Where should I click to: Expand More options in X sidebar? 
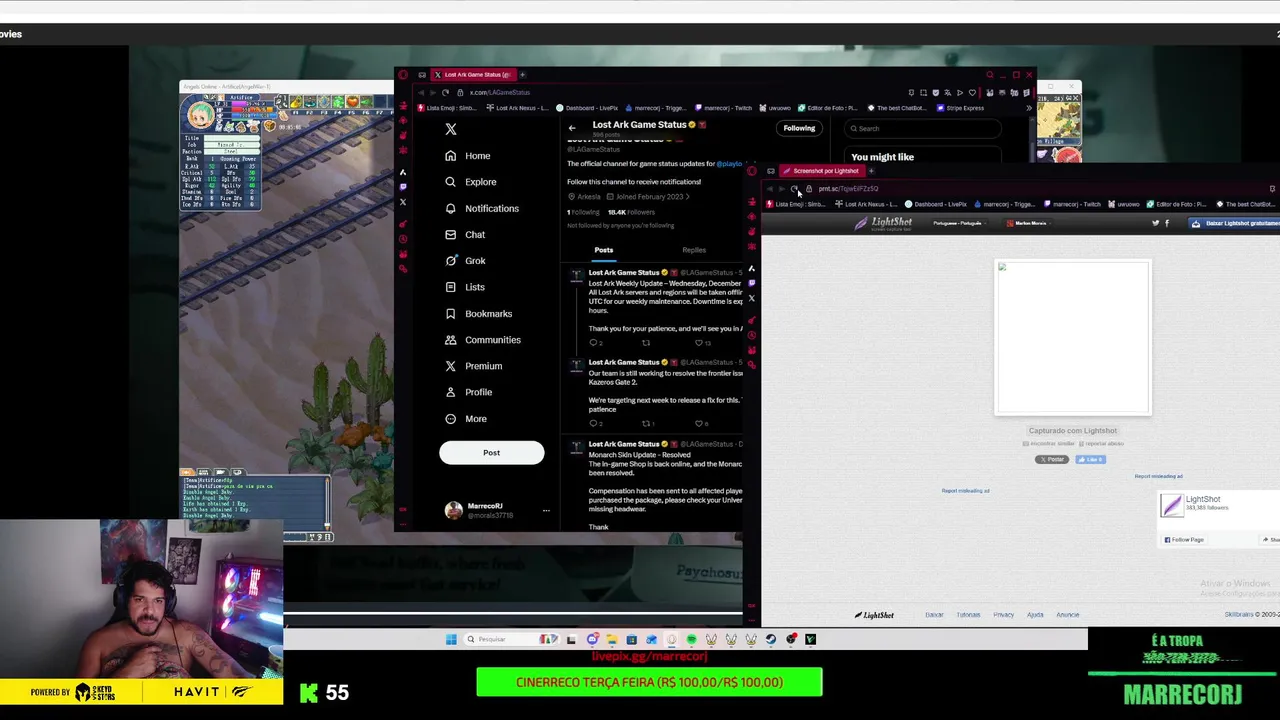tap(465, 419)
